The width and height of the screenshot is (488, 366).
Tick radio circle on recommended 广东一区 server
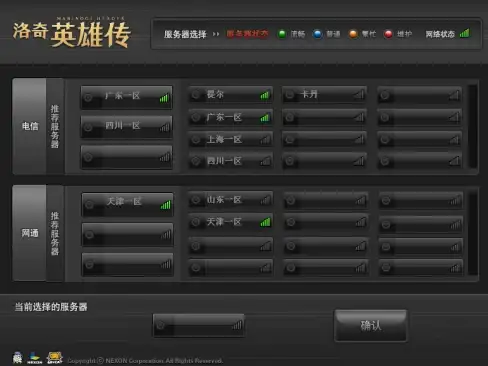(x=88, y=98)
